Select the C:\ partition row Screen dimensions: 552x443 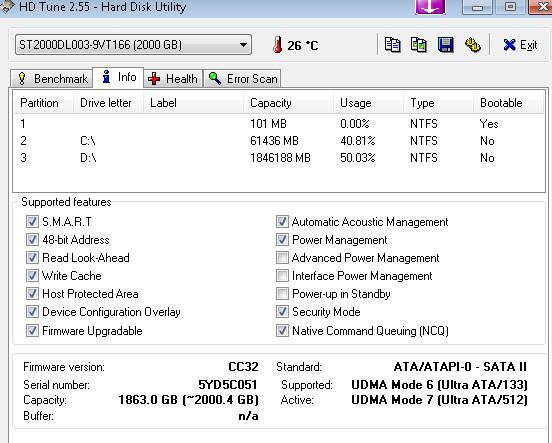(x=279, y=141)
